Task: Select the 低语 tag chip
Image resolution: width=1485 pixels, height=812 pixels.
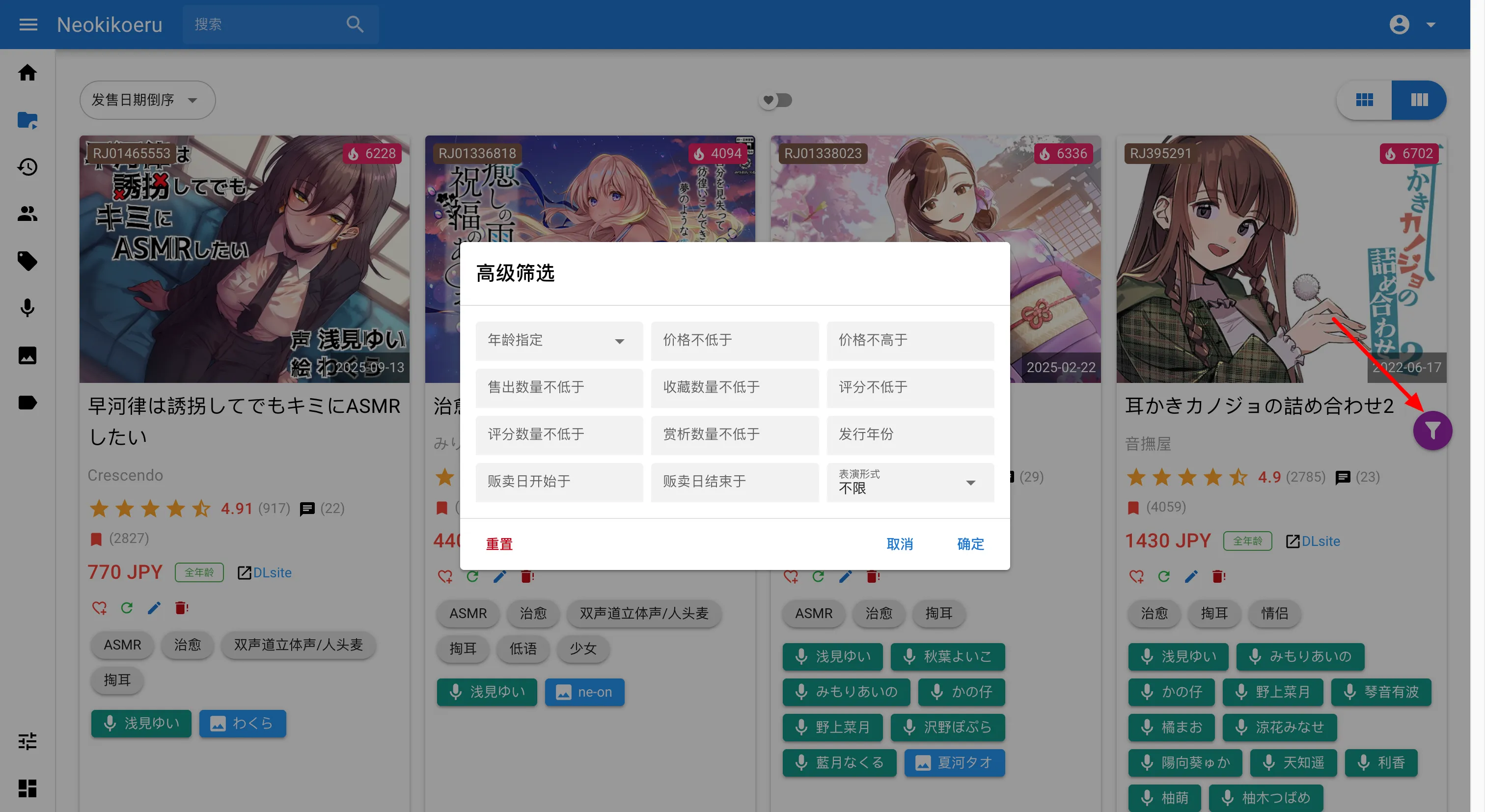Action: 523,649
